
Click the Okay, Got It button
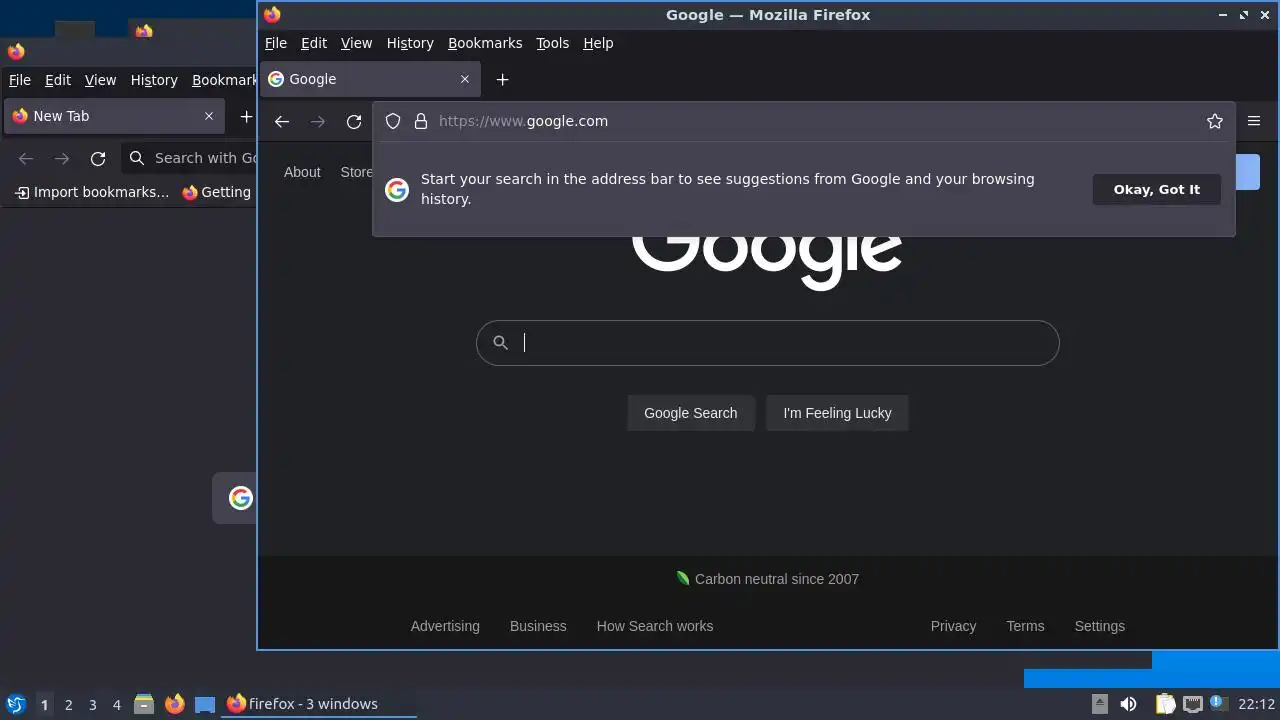click(x=1157, y=189)
